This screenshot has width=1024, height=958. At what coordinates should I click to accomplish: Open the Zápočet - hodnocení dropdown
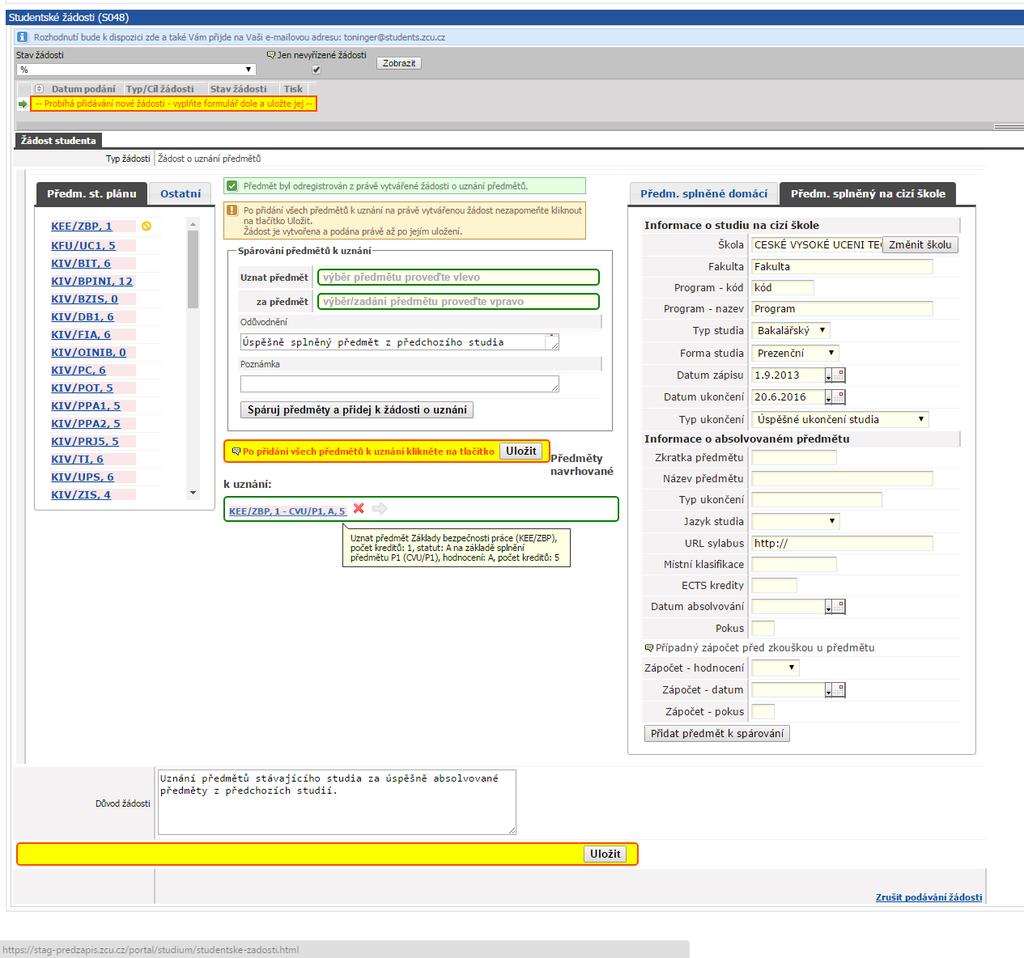point(775,668)
